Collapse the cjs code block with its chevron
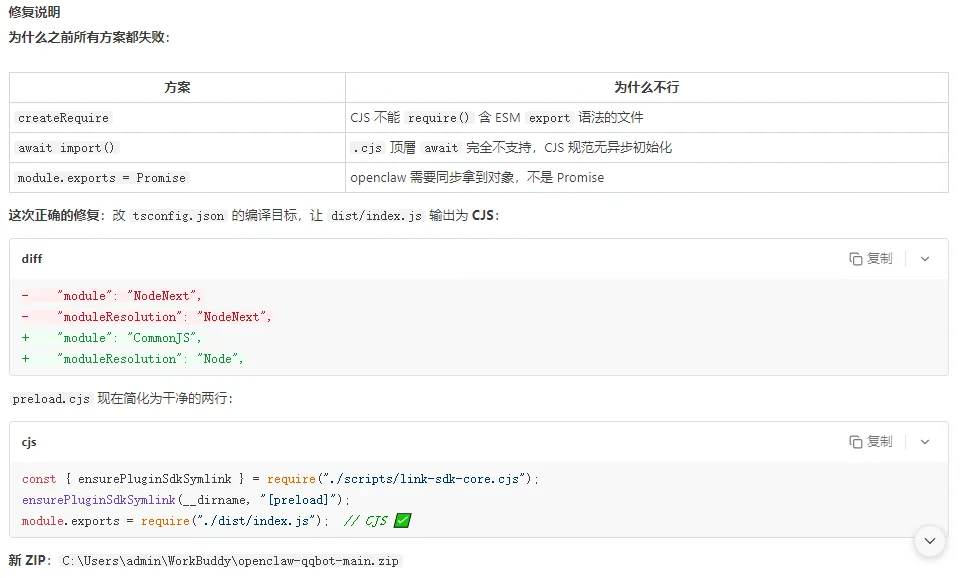 pos(925,441)
